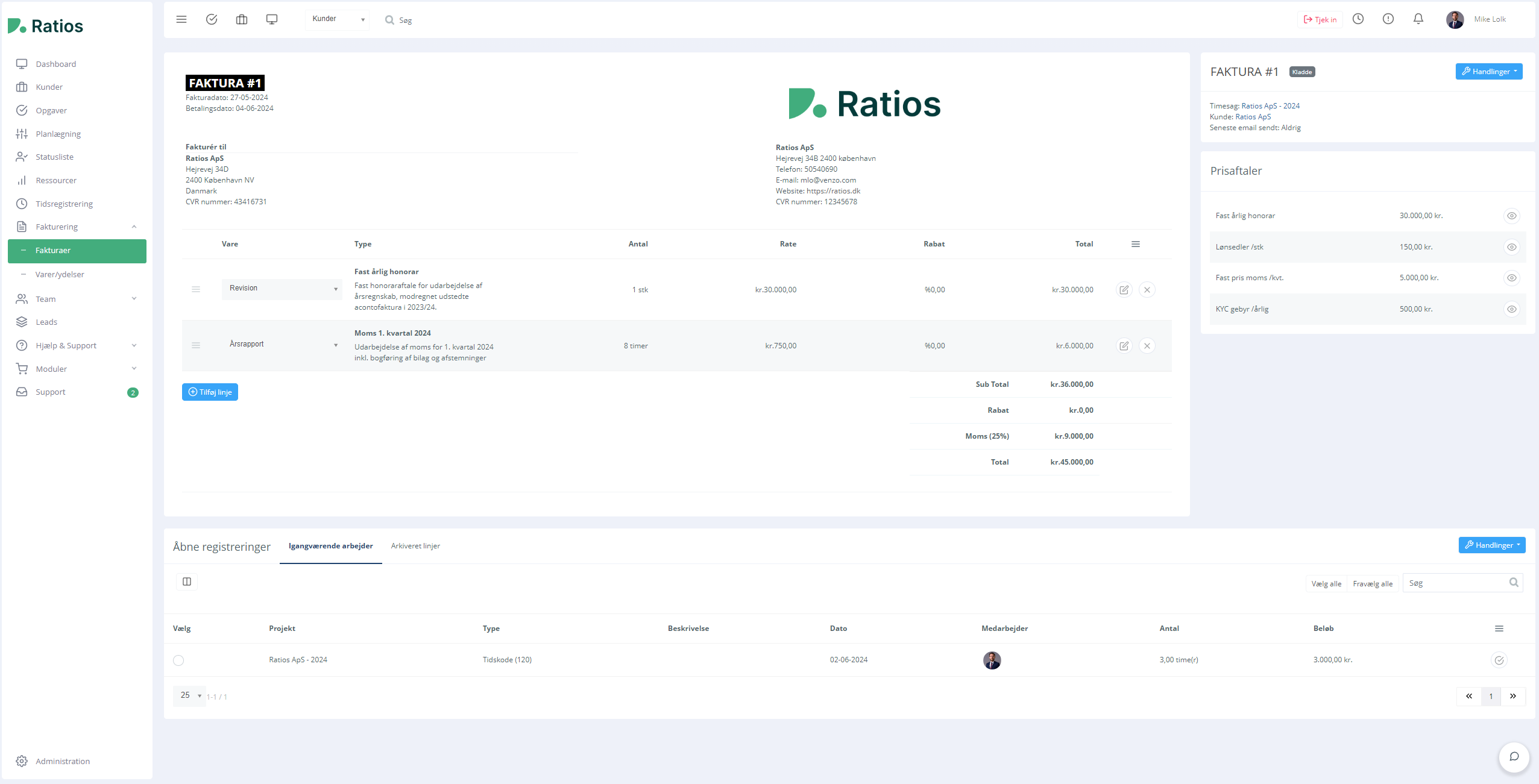Open invoice lines column menu icon
Image resolution: width=1539 pixels, height=784 pixels.
point(1136,244)
